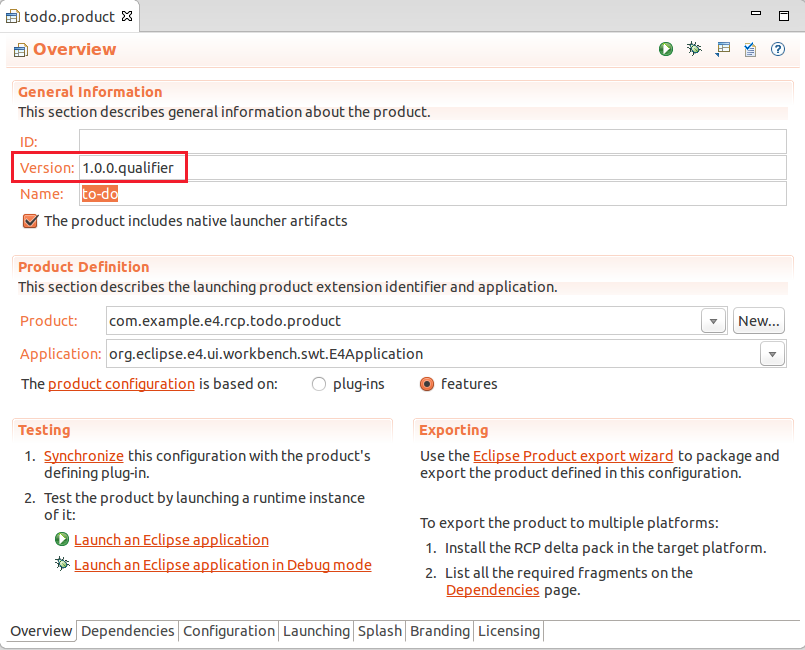Launch the product with the green run icon

pos(666,49)
